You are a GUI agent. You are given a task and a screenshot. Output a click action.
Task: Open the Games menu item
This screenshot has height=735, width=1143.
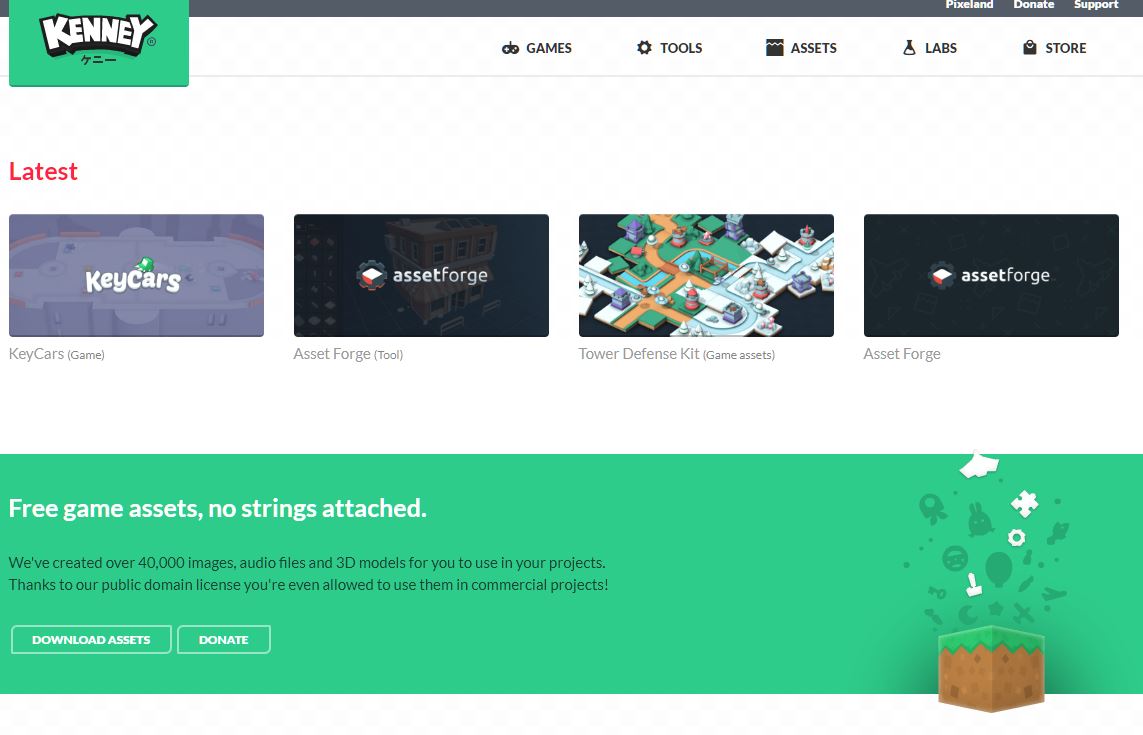537,48
